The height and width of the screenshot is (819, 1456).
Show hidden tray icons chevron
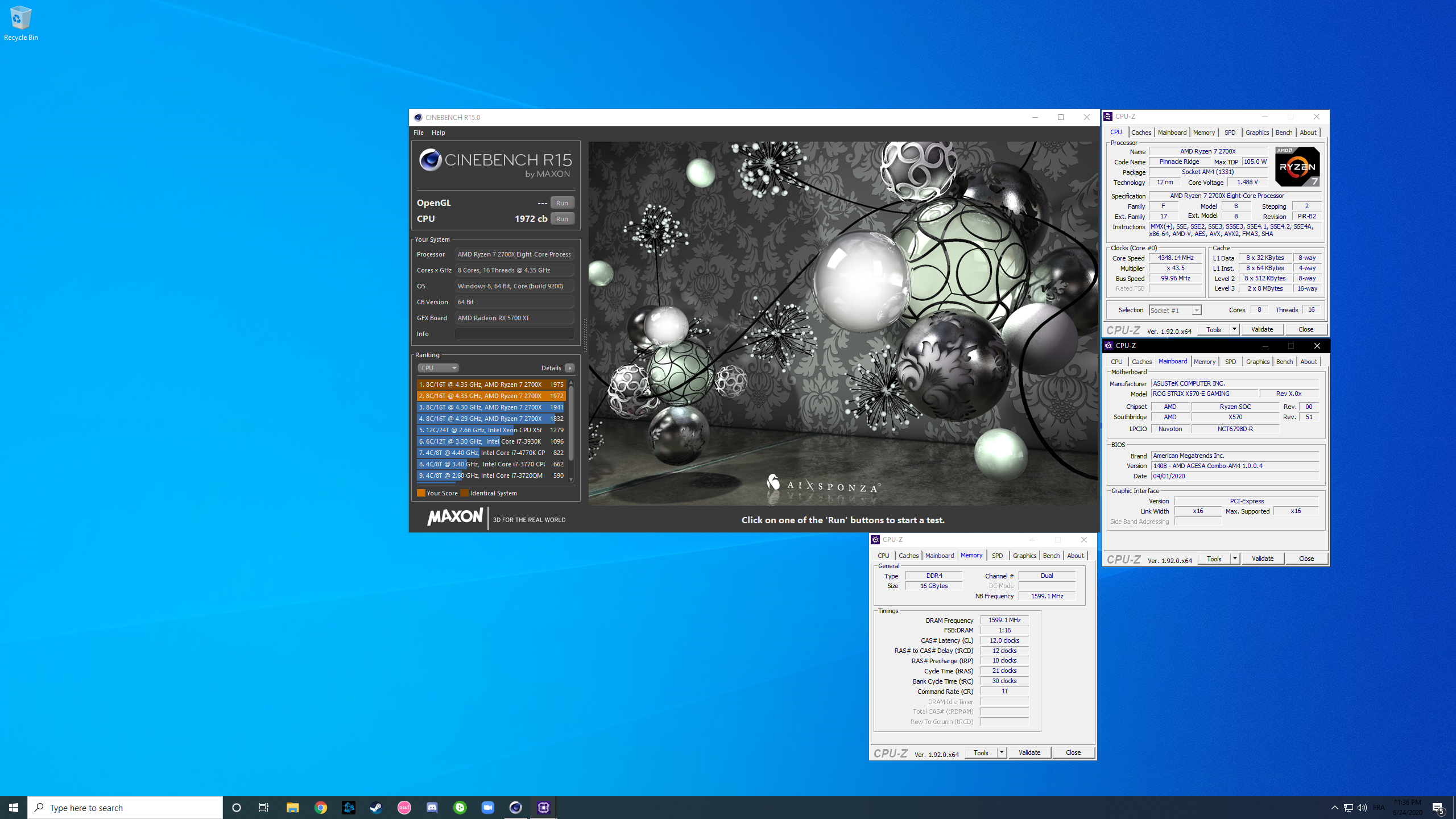pyautogui.click(x=1334, y=808)
